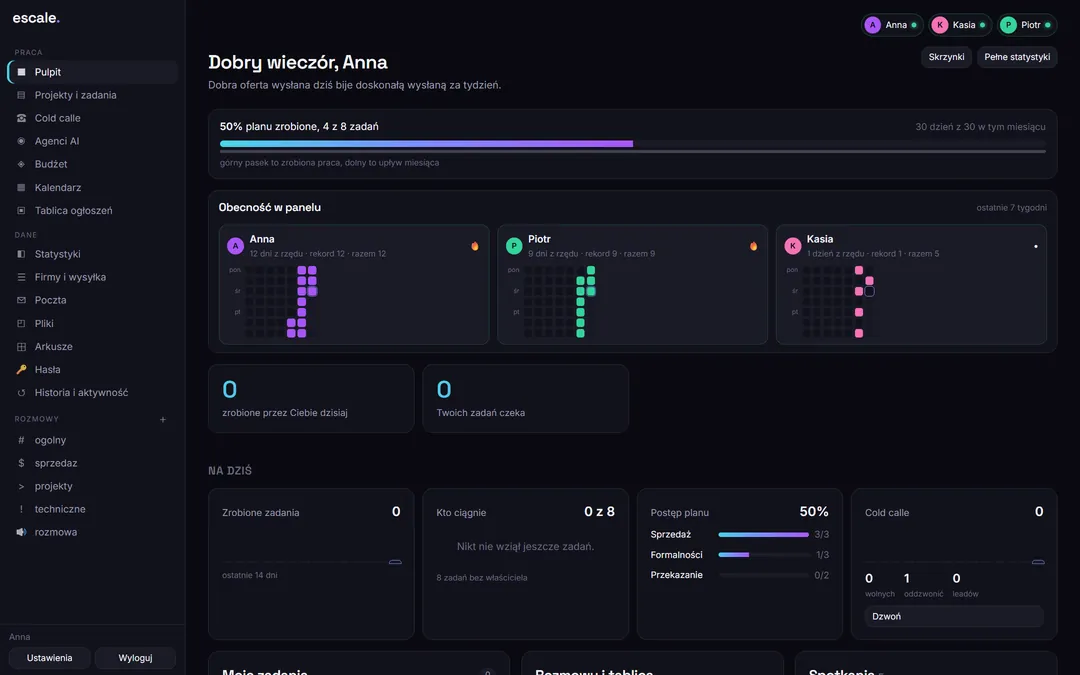Click the Dzwoń button
The height and width of the screenshot is (675, 1080).
(x=954, y=616)
